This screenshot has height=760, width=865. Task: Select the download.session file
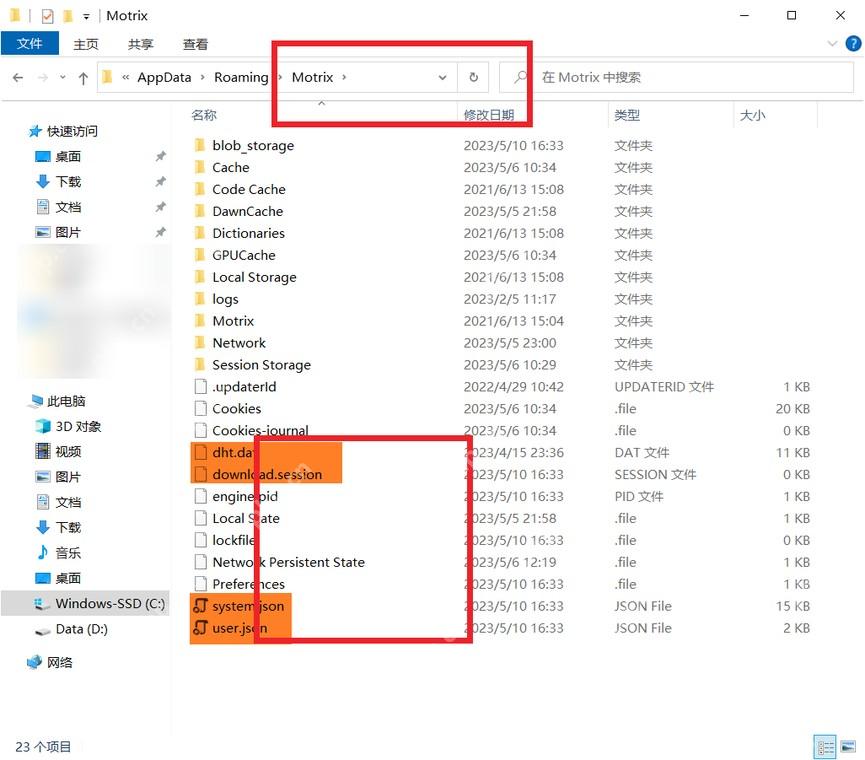(x=267, y=474)
